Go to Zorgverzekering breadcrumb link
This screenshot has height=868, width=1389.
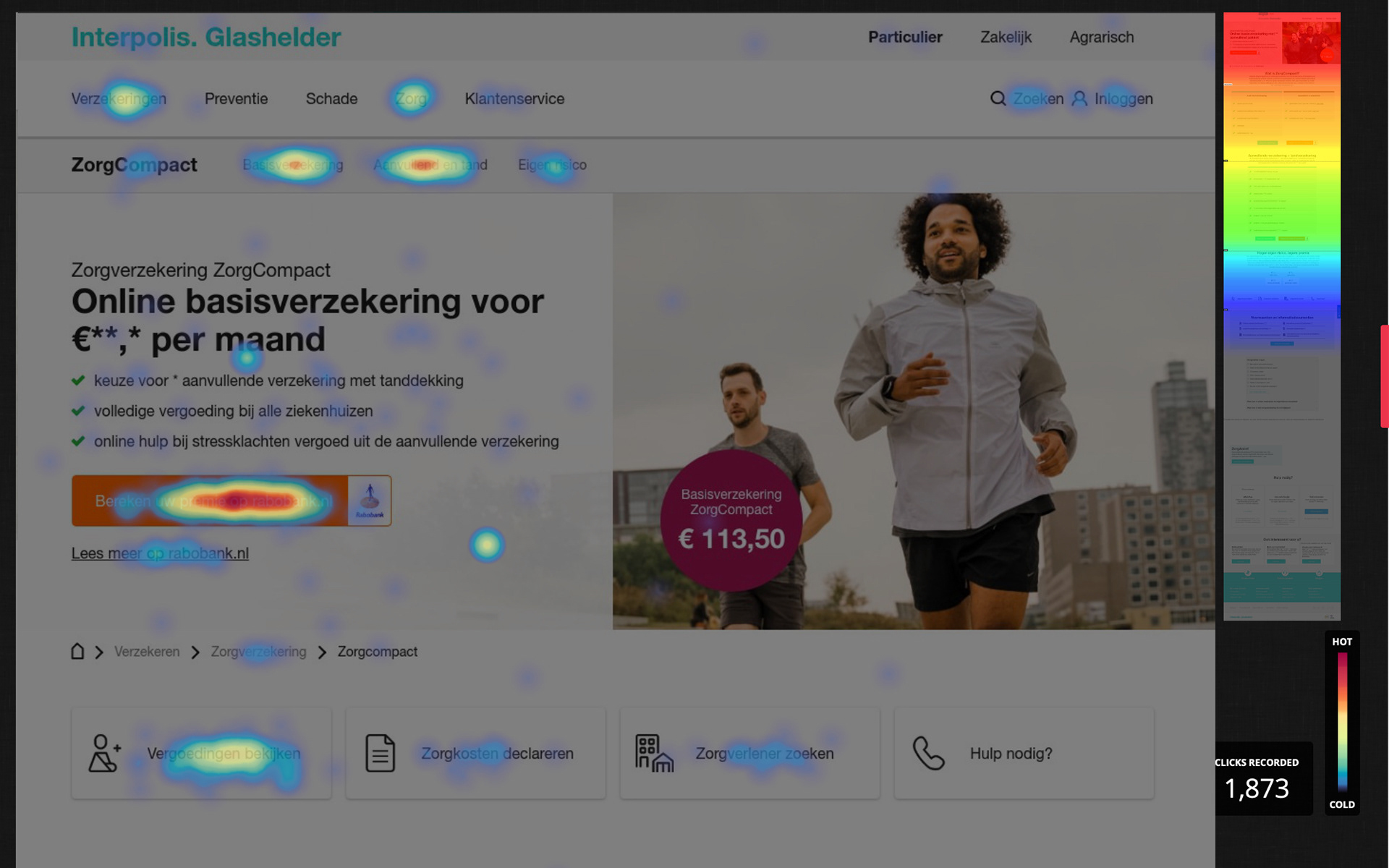(258, 652)
